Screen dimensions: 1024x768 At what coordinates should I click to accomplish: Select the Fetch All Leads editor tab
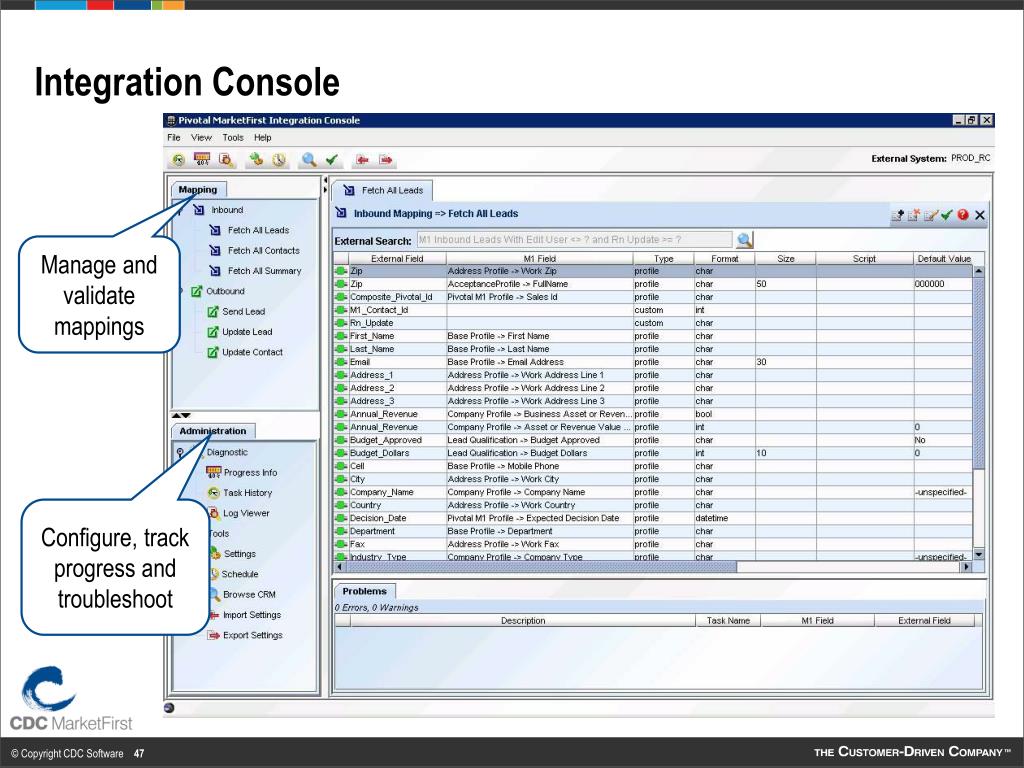[x=383, y=190]
